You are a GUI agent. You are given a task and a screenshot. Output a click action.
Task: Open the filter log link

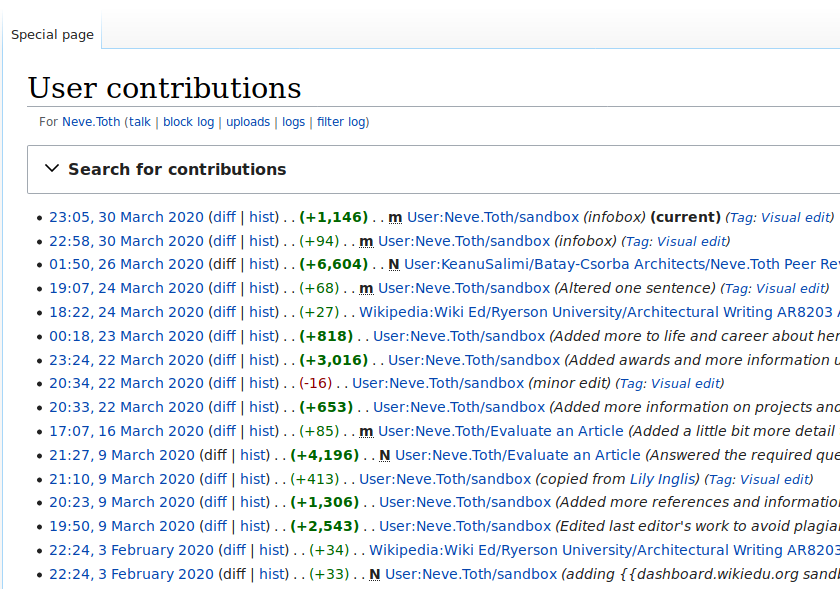[342, 122]
